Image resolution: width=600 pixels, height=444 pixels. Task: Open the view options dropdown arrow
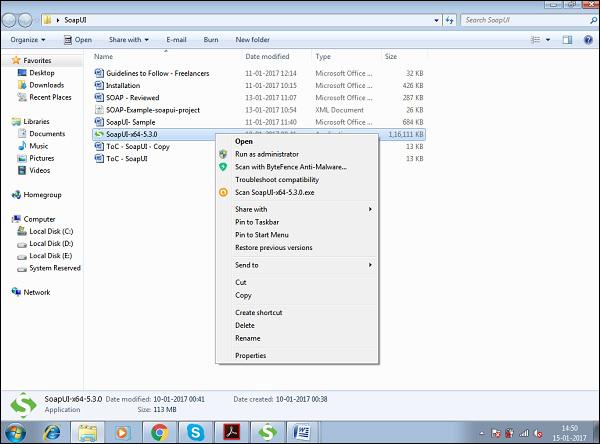548,39
